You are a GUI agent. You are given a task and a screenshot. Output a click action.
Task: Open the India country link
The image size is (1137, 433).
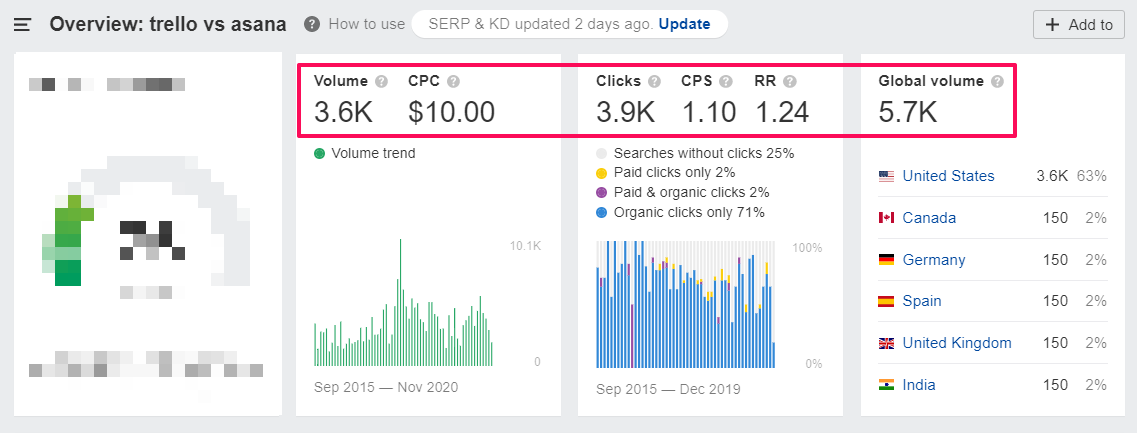(x=919, y=385)
